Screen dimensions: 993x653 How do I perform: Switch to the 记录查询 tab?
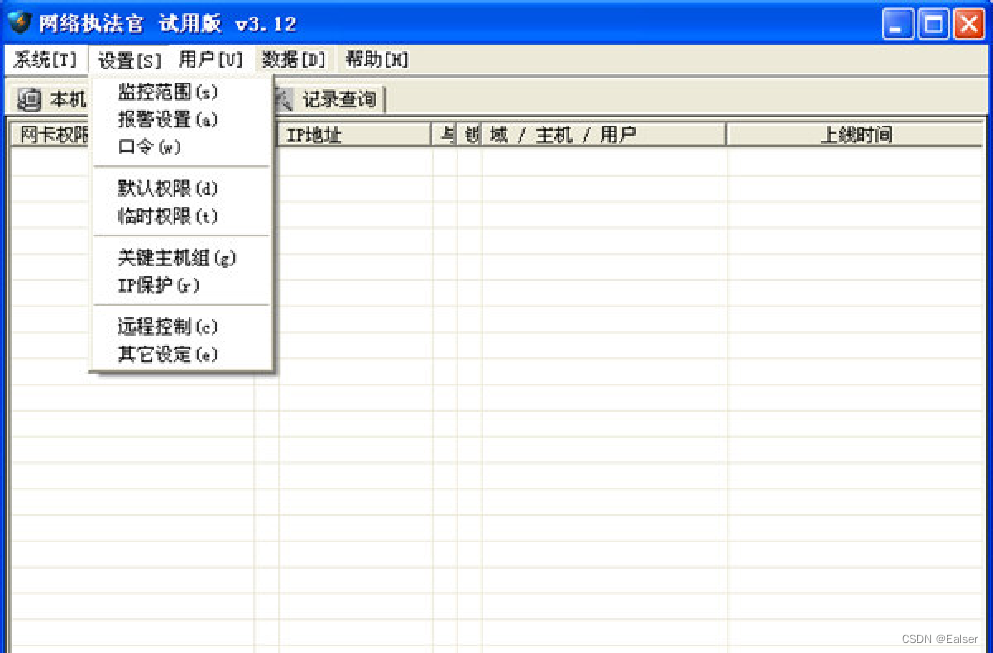[327, 99]
